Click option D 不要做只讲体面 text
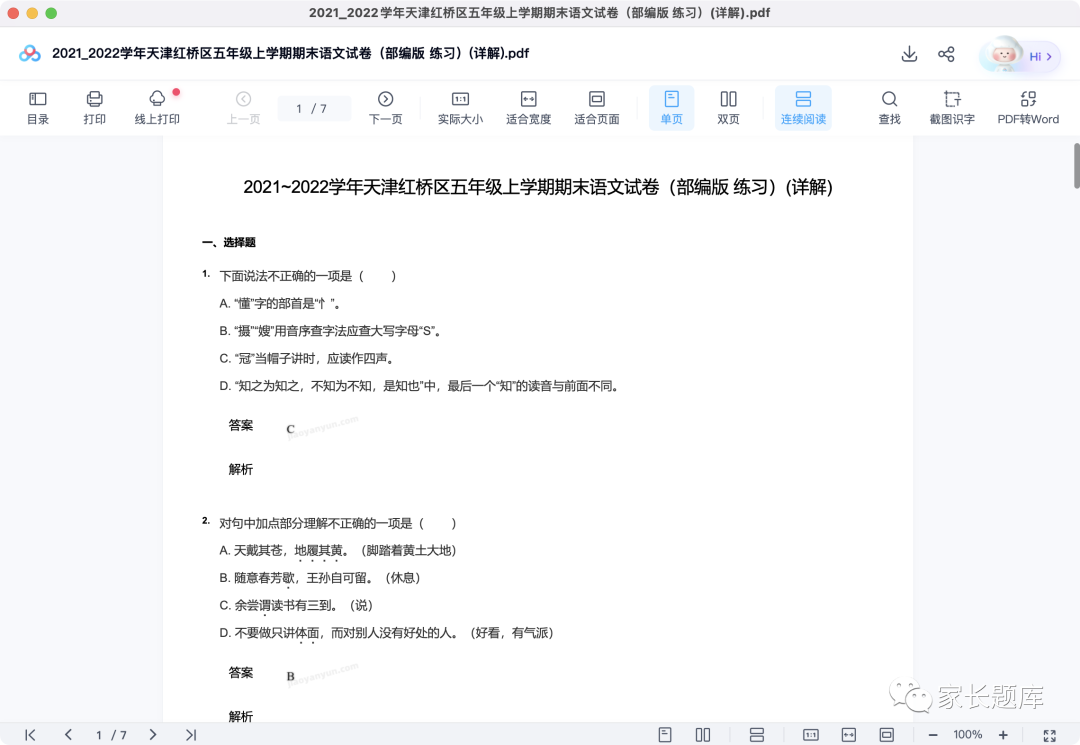The width and height of the screenshot is (1080, 745). tap(386, 633)
